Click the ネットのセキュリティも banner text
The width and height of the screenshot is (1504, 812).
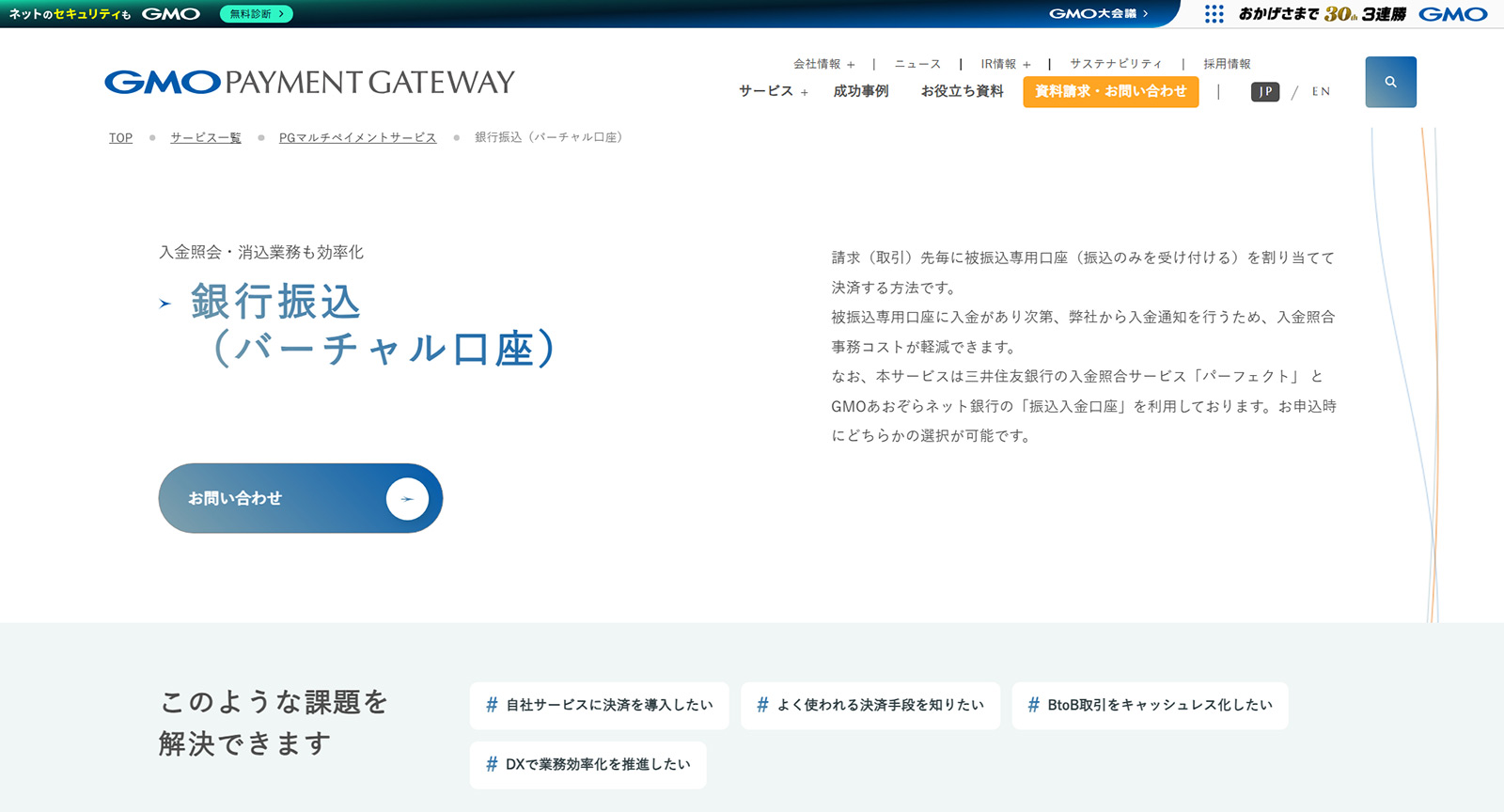pyautogui.click(x=70, y=14)
